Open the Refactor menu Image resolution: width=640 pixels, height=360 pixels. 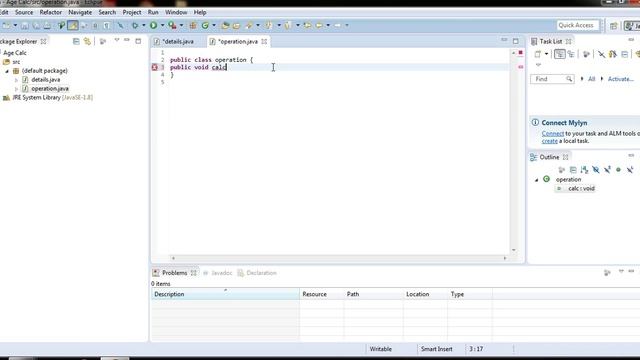(x=51, y=12)
